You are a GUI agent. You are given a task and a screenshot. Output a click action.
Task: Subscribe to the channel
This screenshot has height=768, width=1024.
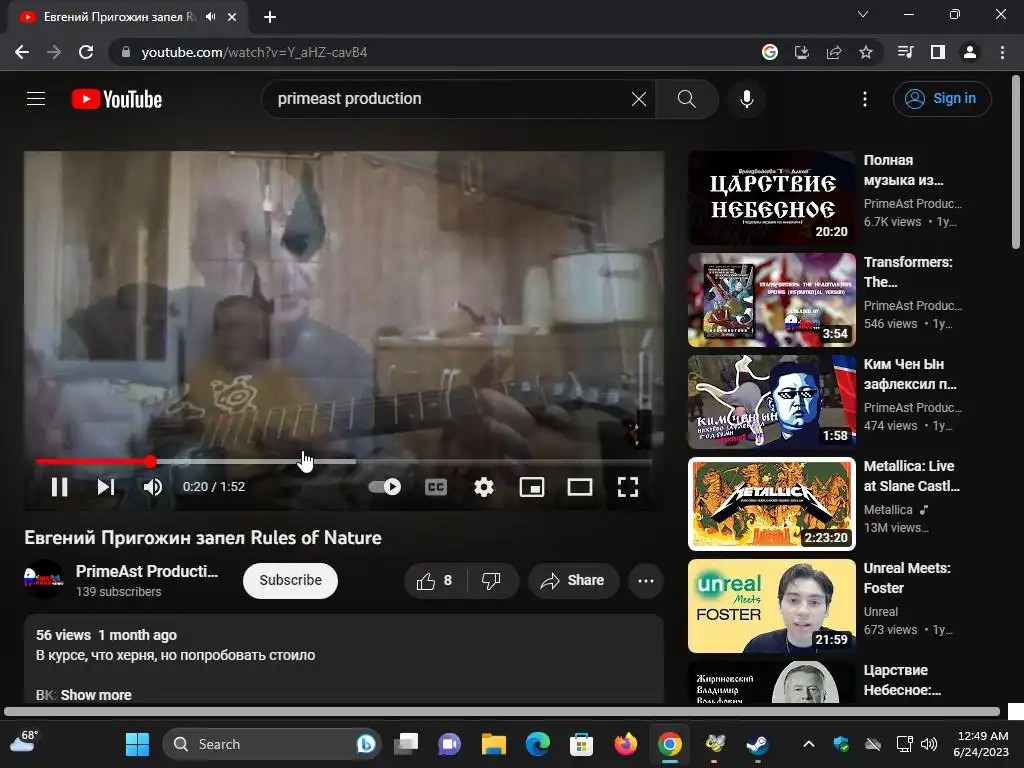291,580
